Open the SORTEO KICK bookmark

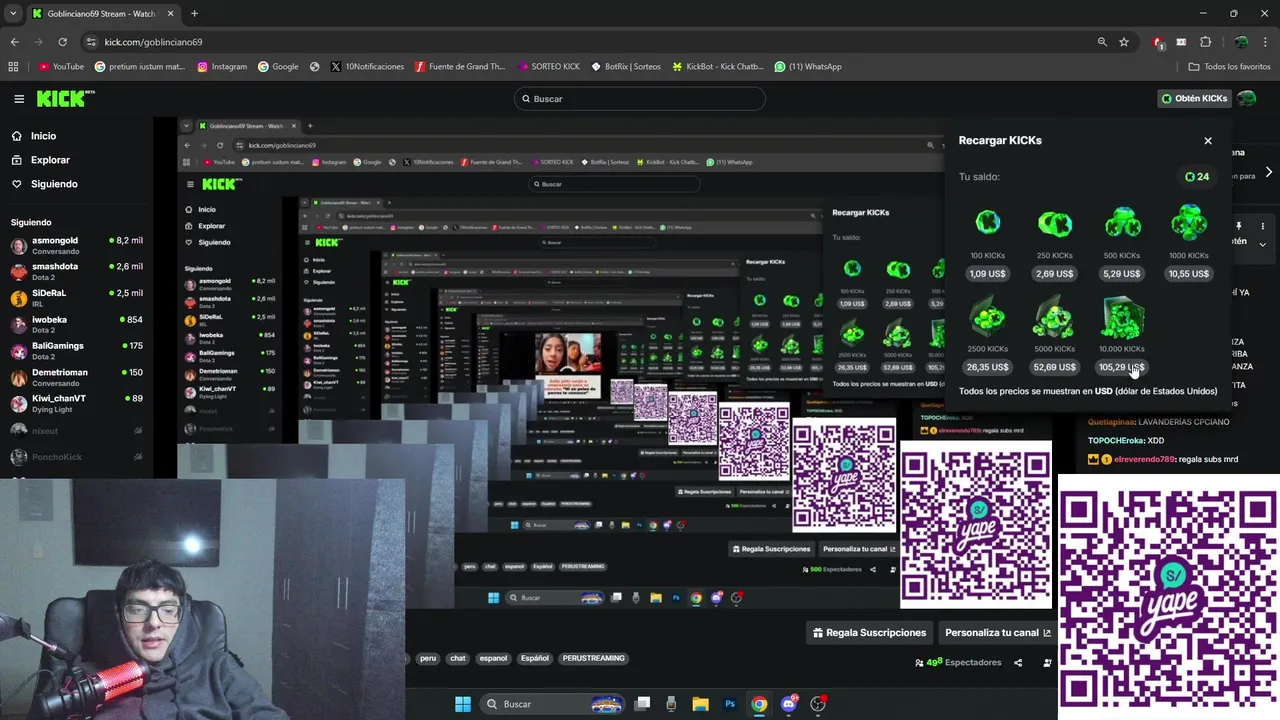[549, 67]
